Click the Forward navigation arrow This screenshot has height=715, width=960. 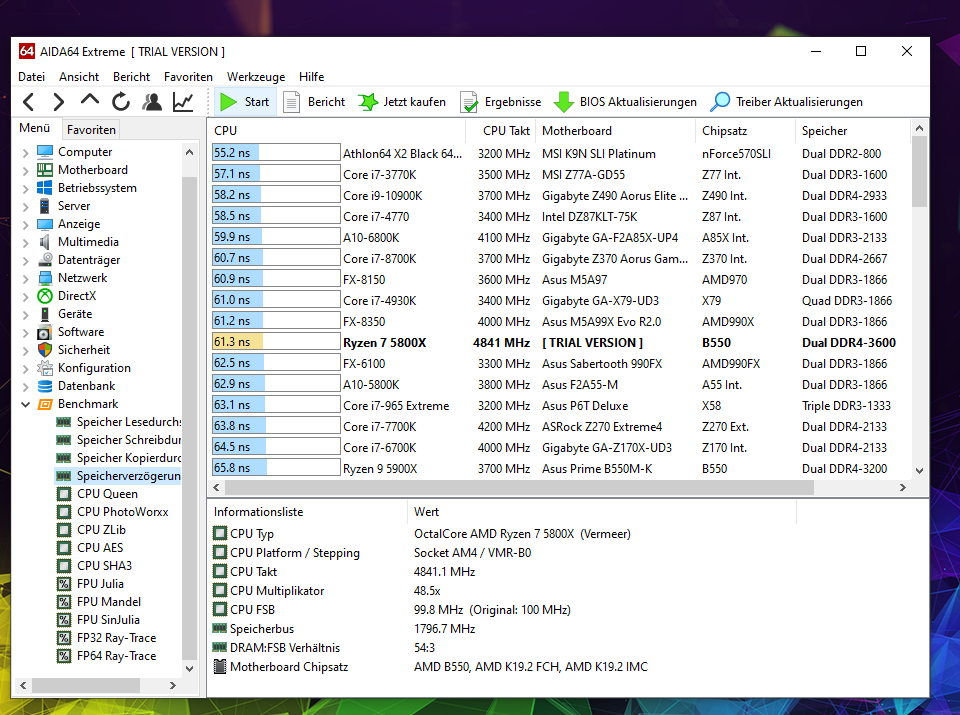(x=59, y=102)
